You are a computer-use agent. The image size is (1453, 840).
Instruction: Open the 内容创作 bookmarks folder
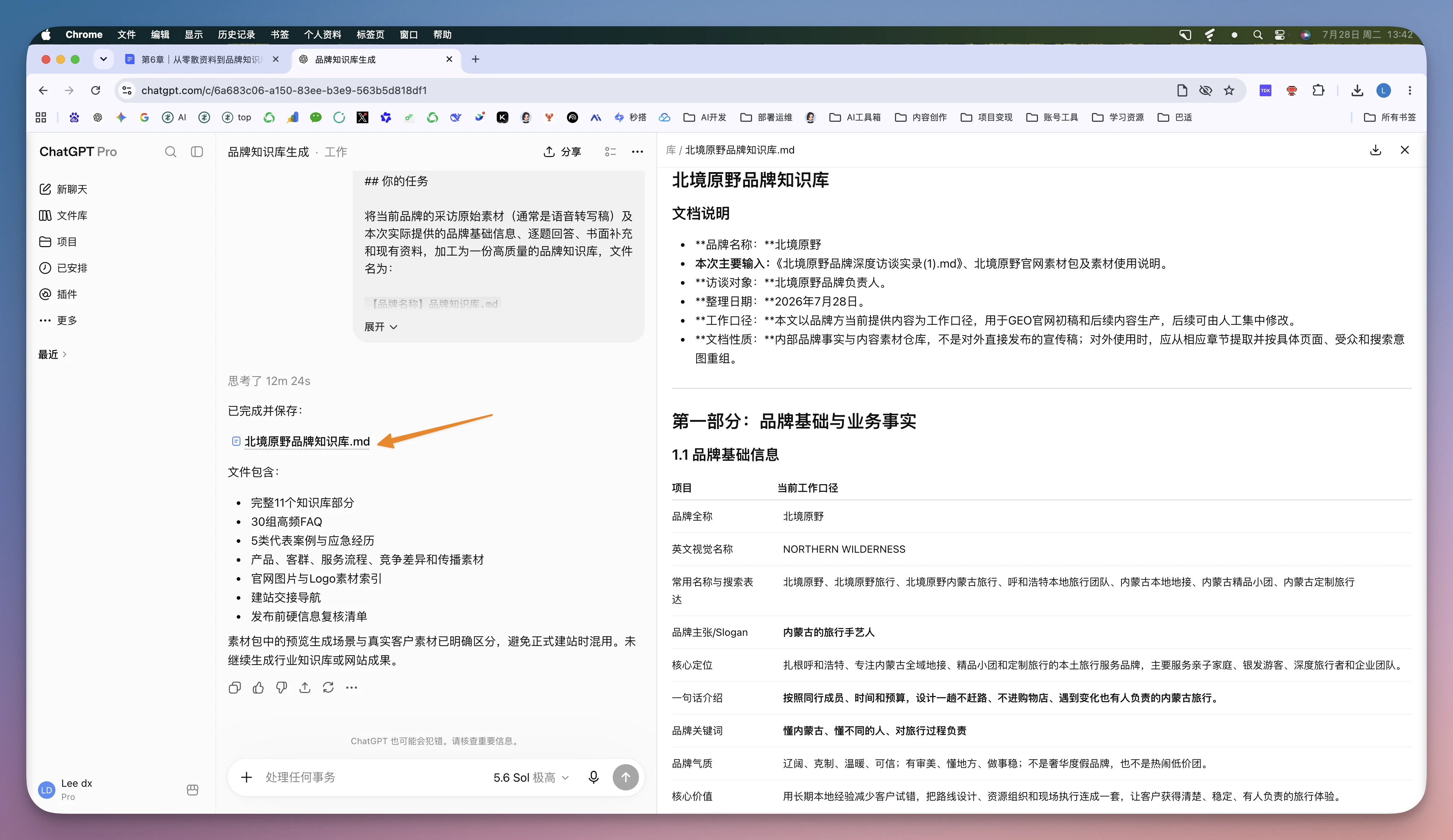coord(921,117)
